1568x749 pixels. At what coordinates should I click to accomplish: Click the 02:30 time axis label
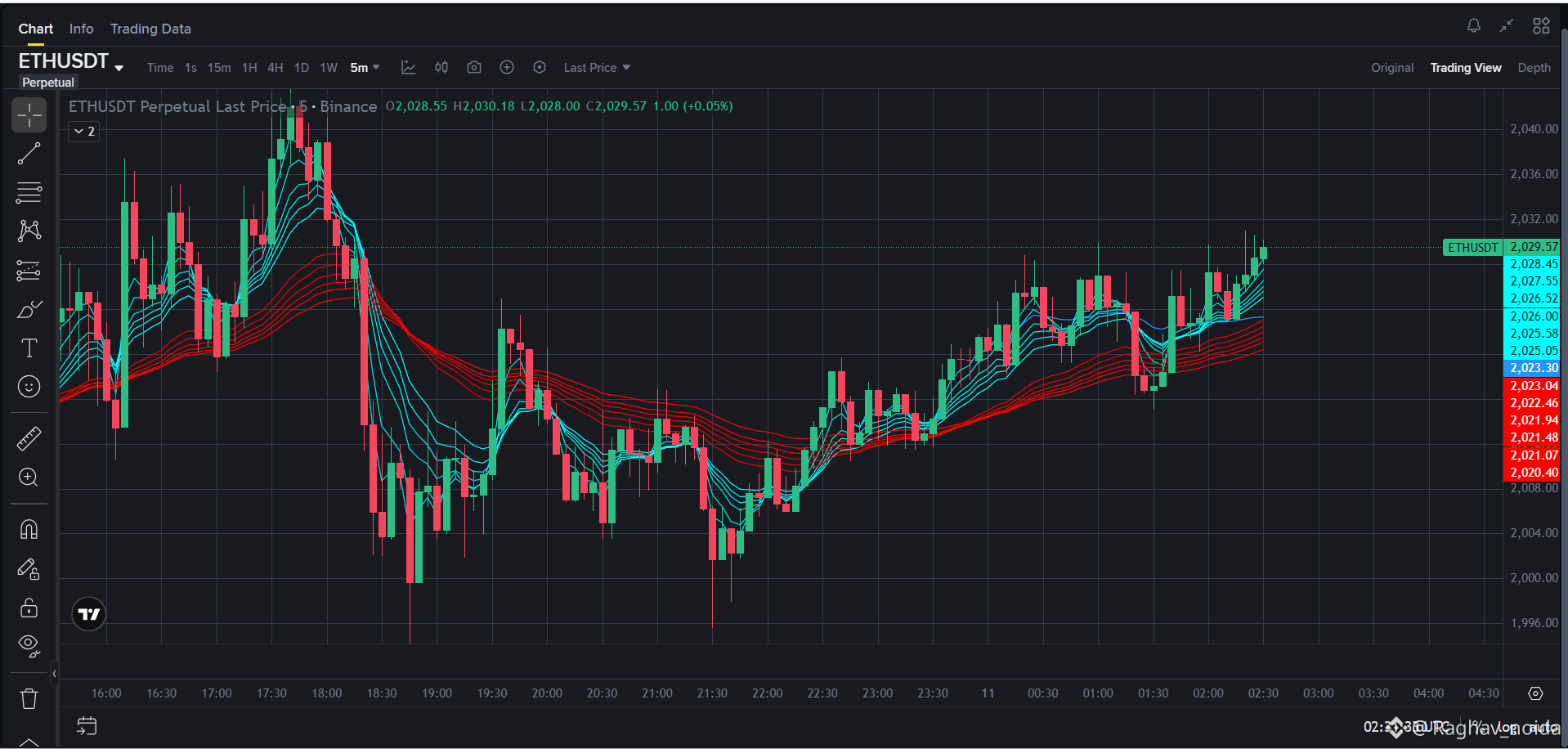1263,693
